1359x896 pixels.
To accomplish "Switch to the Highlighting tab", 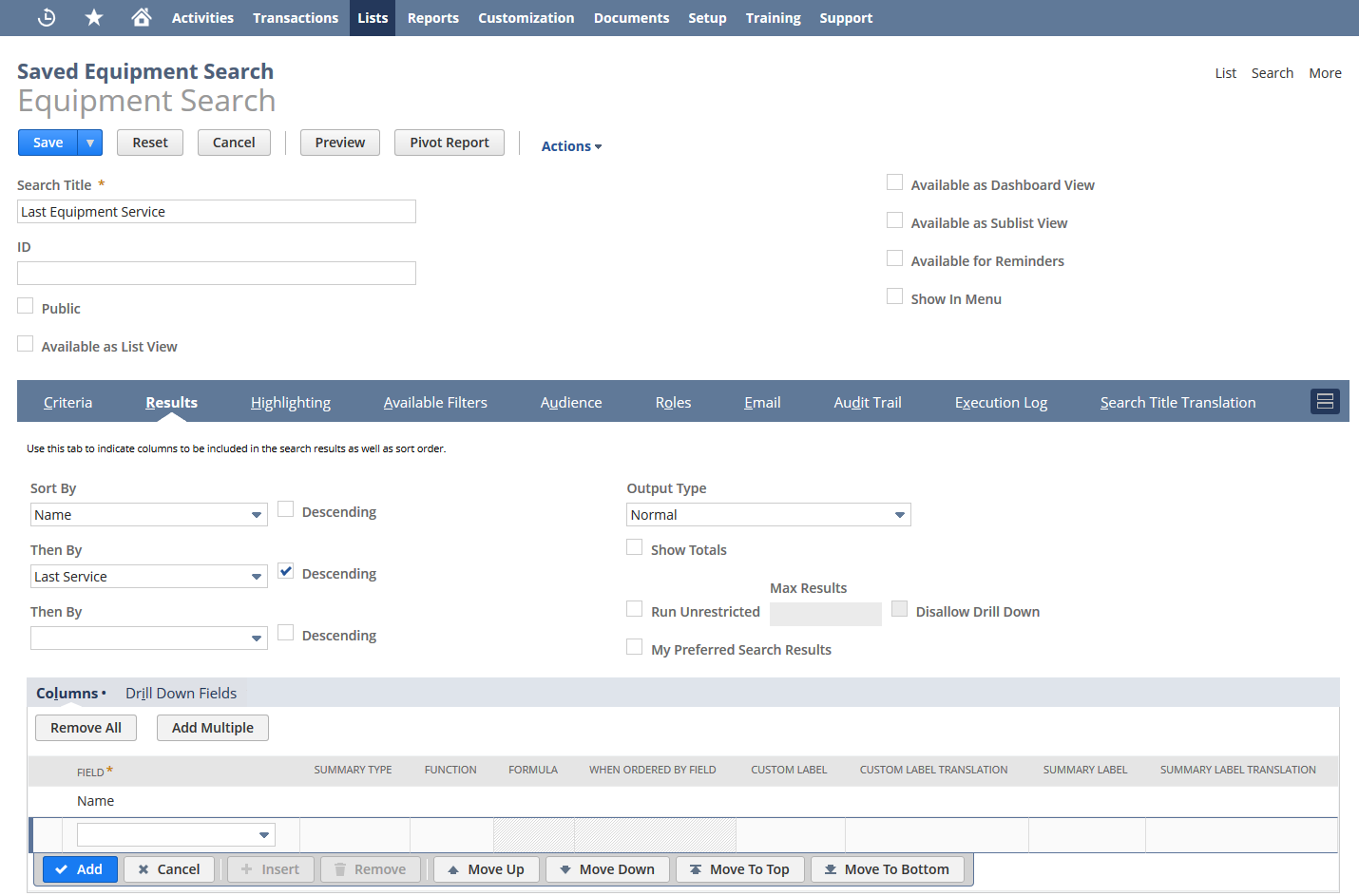I will (291, 403).
